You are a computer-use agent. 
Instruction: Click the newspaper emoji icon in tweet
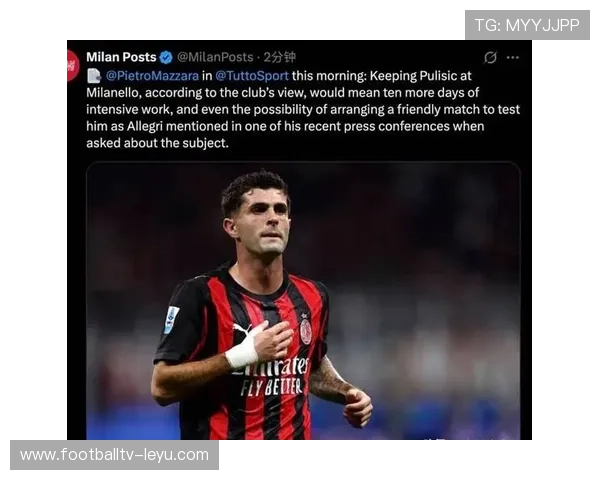[x=94, y=76]
